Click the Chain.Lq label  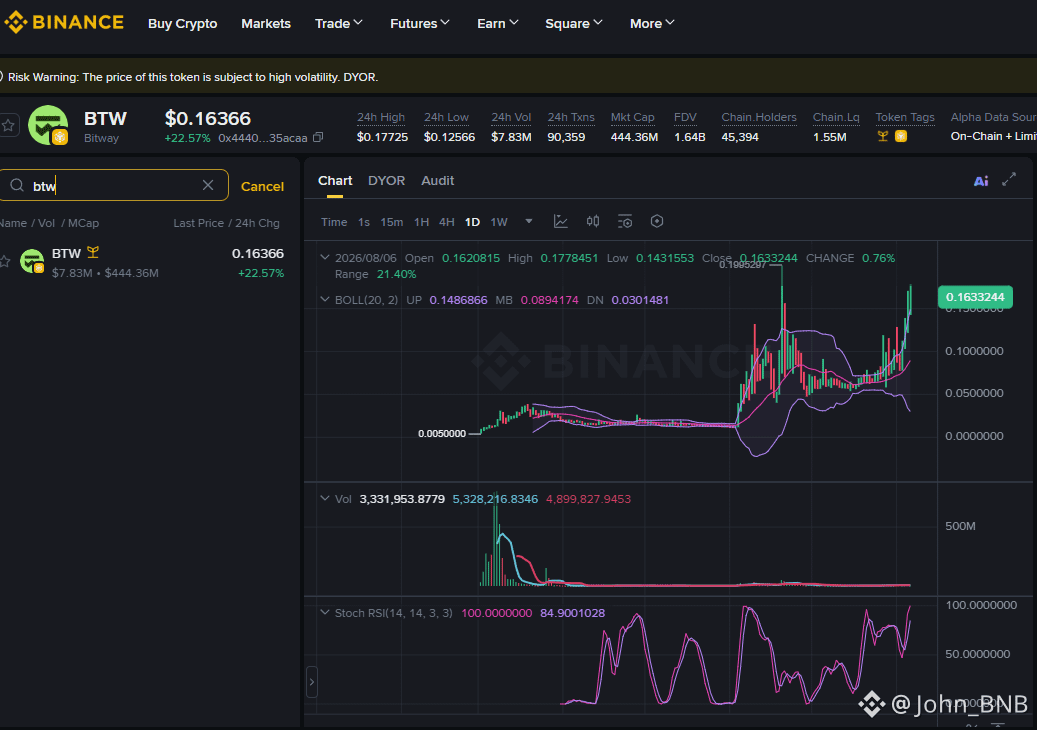click(836, 117)
